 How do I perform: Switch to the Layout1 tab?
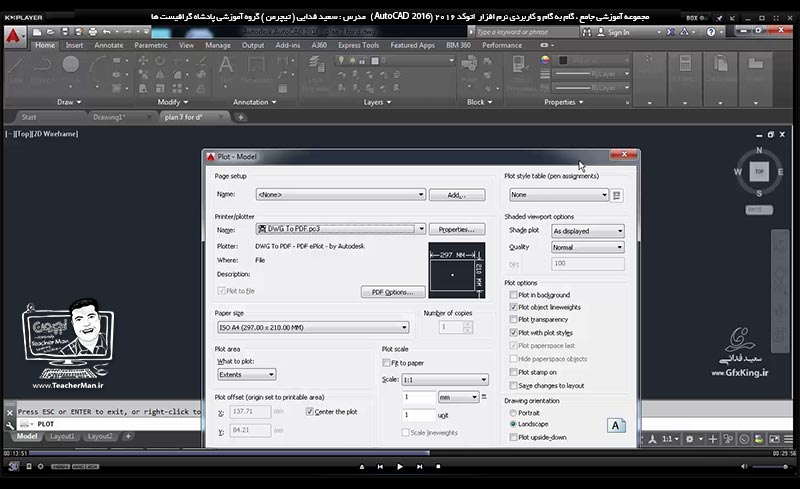click(62, 436)
